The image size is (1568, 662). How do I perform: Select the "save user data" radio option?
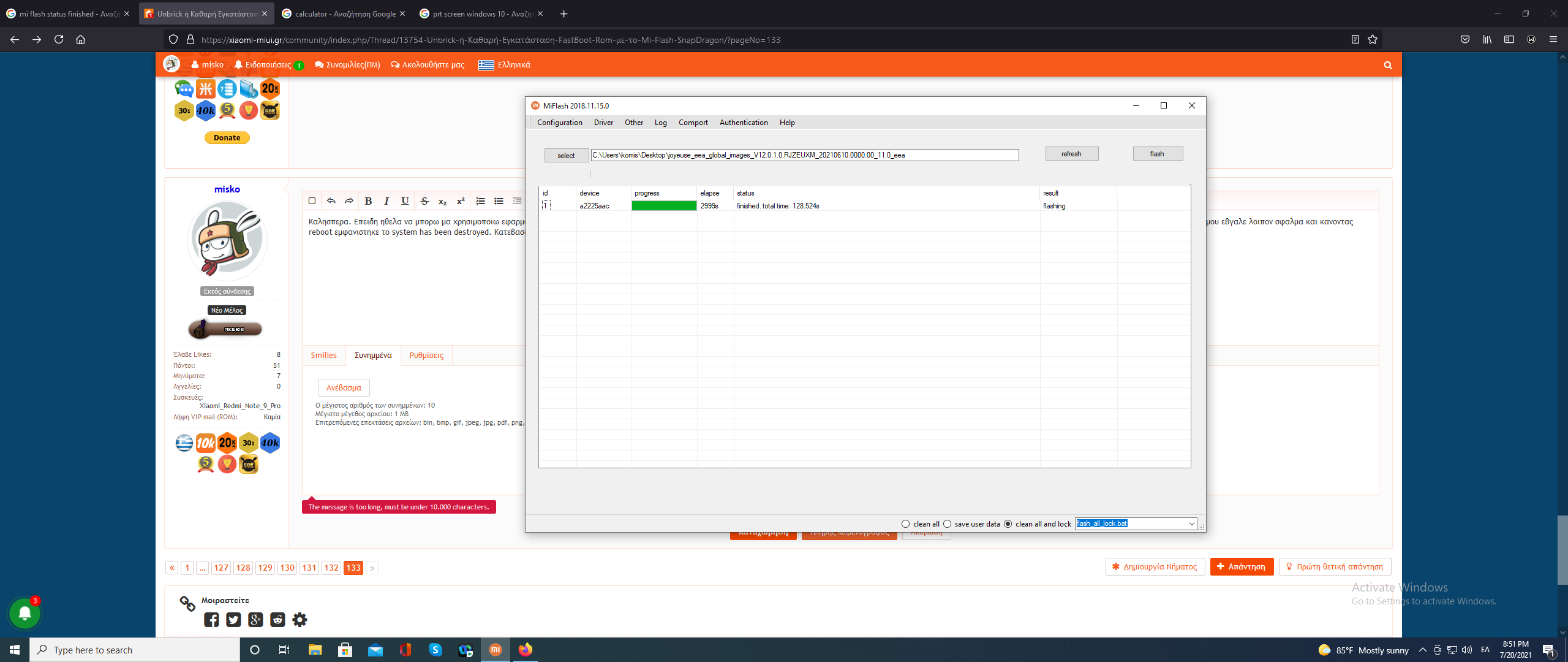click(x=948, y=524)
